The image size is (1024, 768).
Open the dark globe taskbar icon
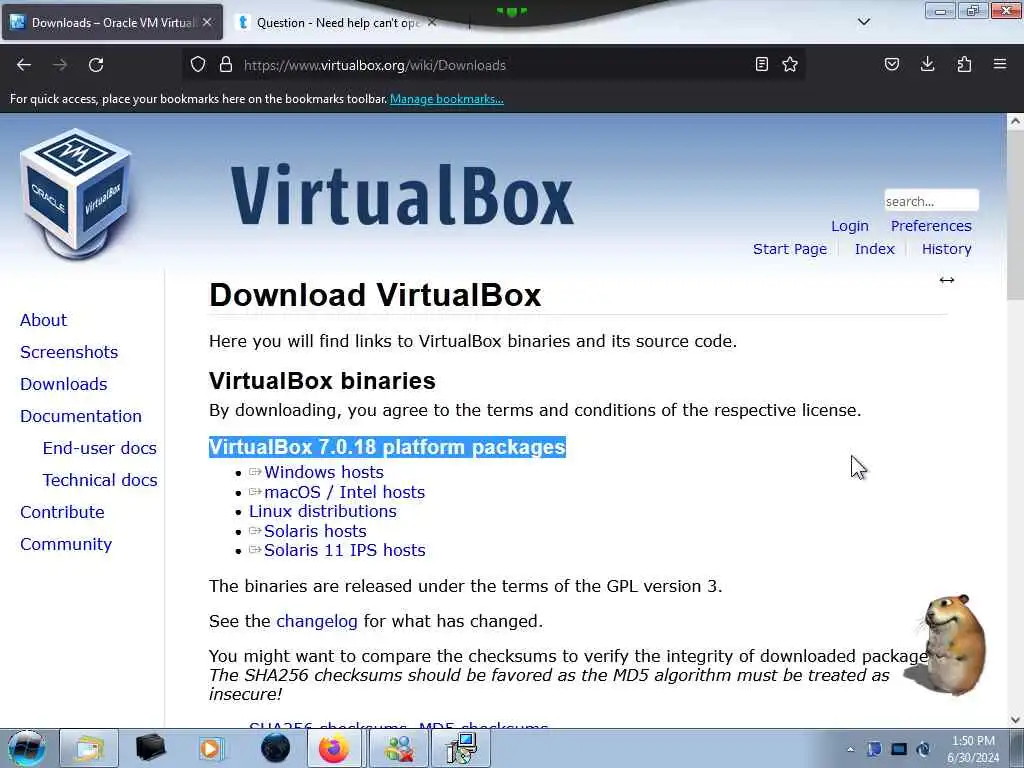coord(276,748)
